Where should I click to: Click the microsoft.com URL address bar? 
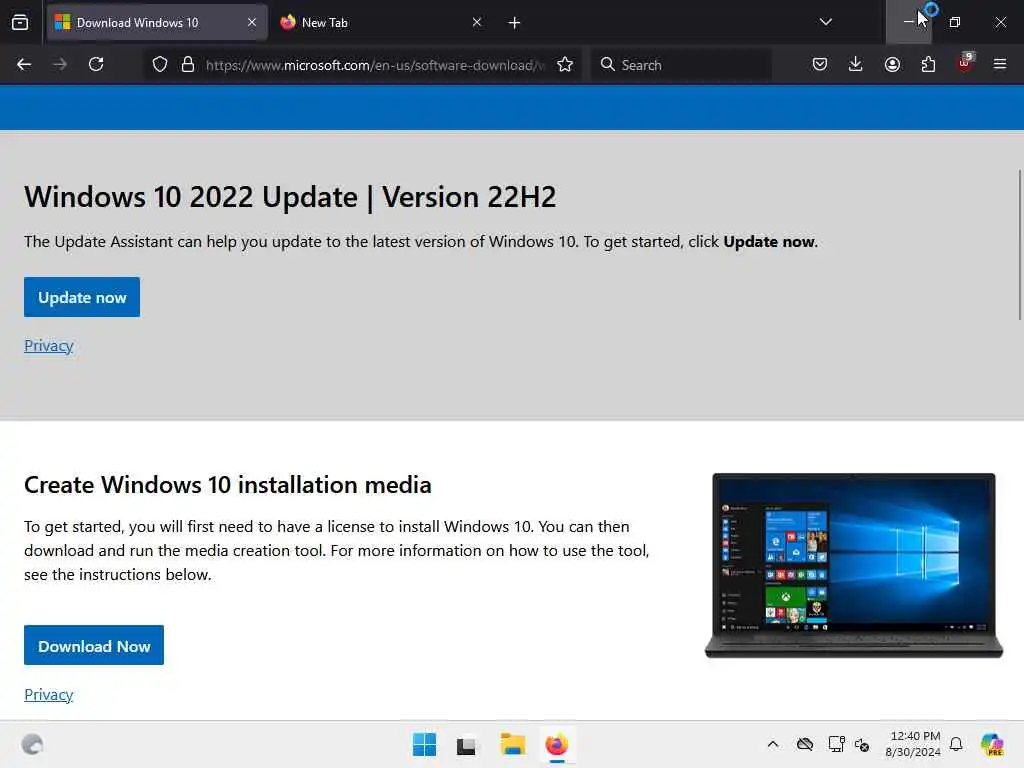[376, 65]
